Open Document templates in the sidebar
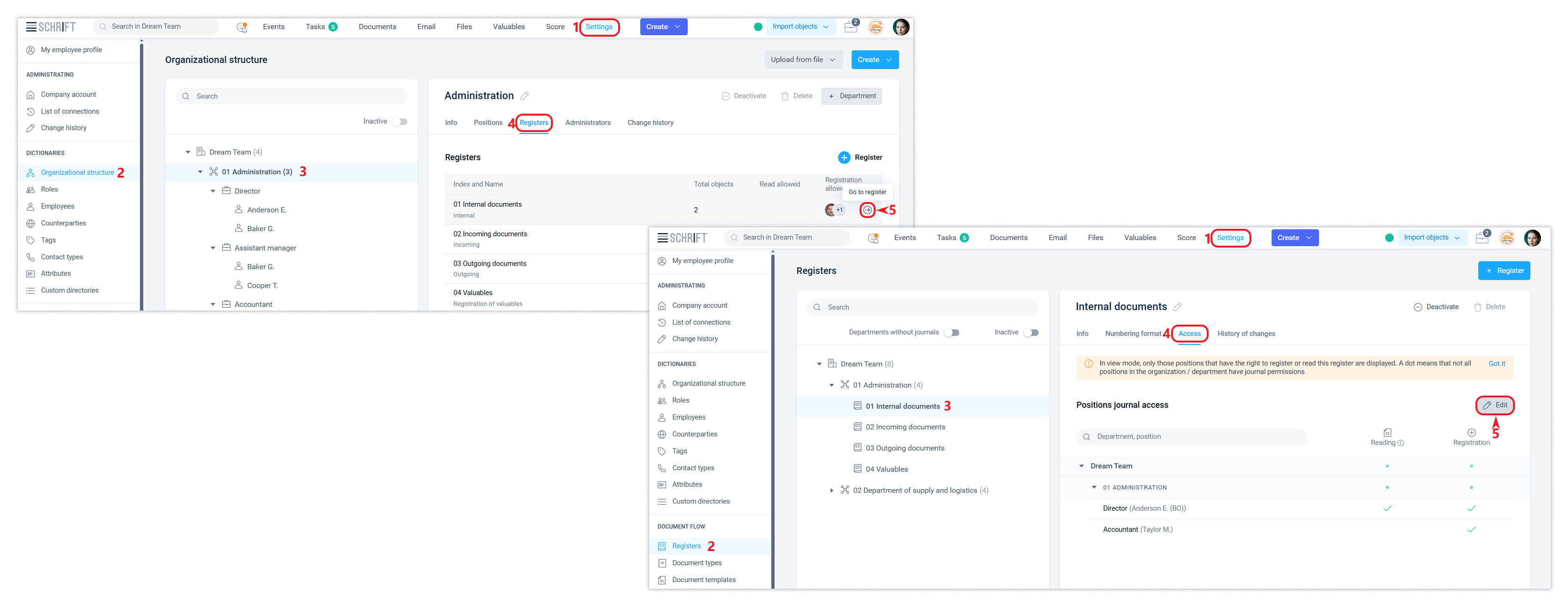 click(704, 580)
